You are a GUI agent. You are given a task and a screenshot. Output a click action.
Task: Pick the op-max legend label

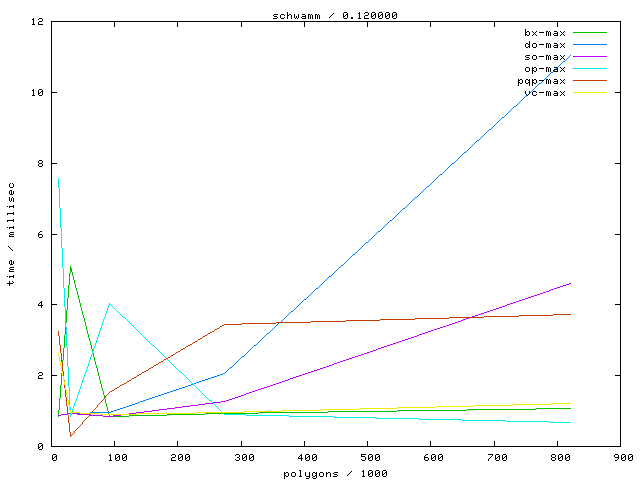(x=545, y=69)
